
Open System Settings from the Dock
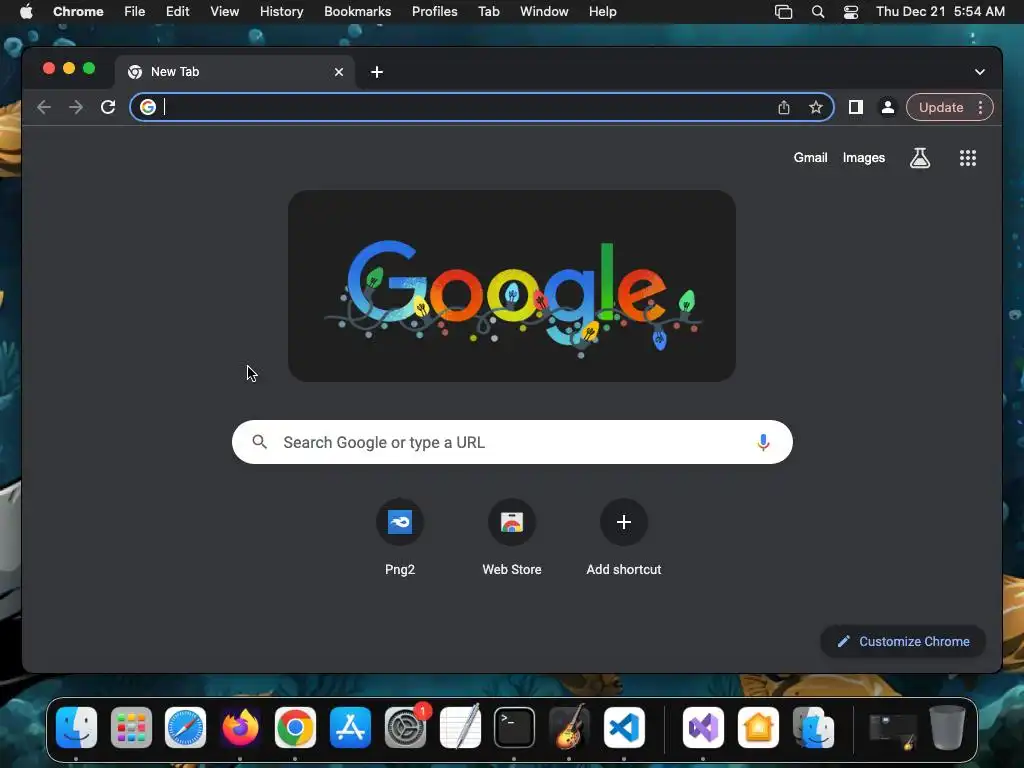[x=405, y=728]
